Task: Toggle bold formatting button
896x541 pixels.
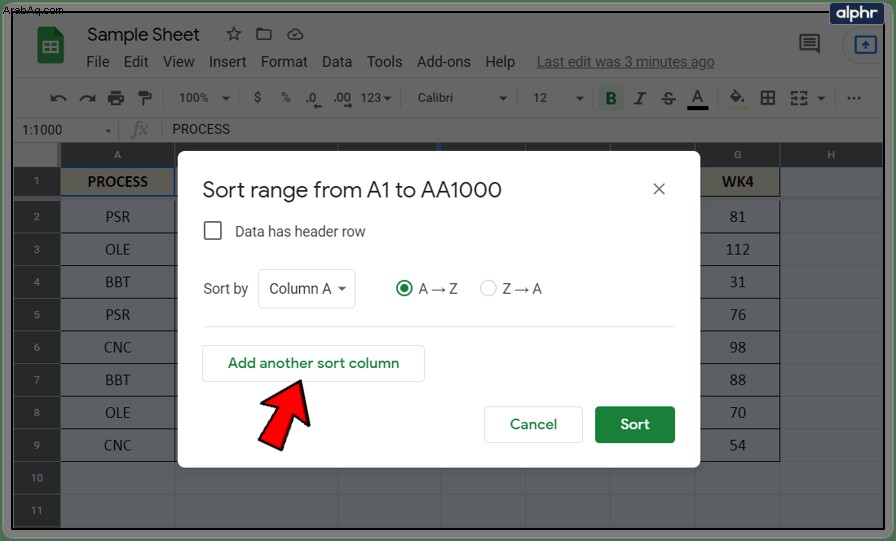Action: click(610, 98)
